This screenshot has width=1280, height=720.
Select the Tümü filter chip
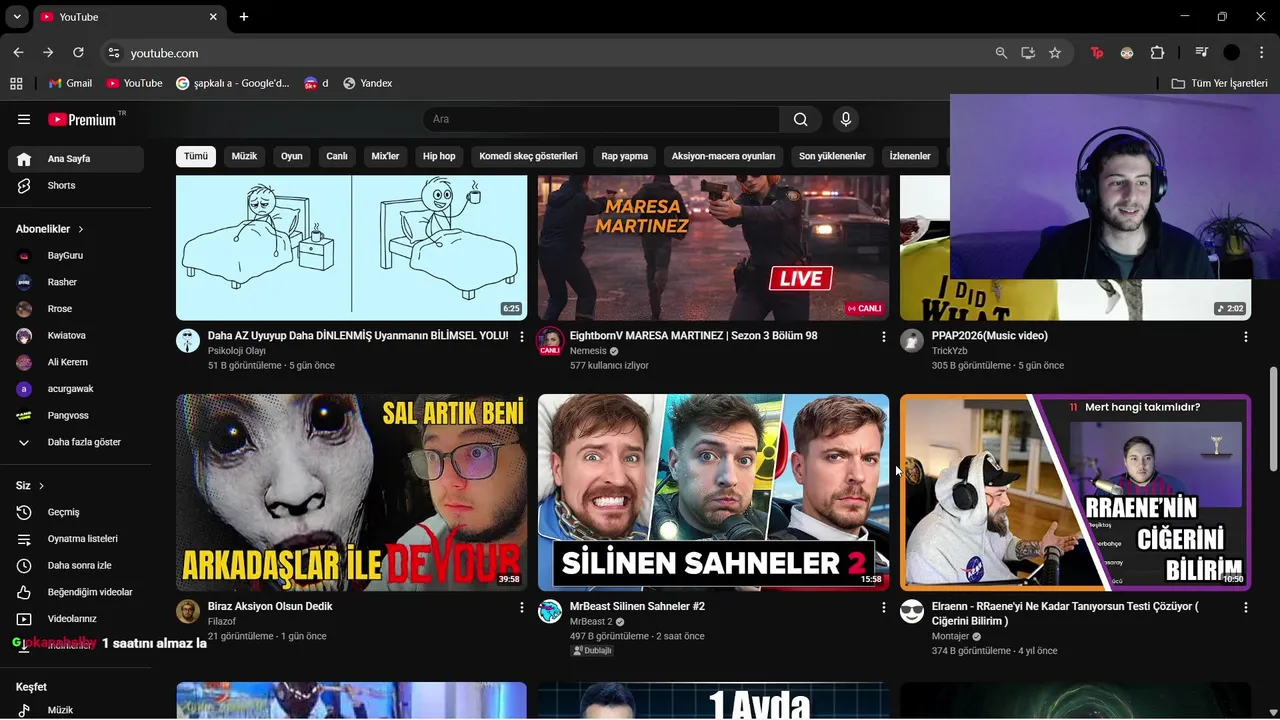click(x=196, y=156)
